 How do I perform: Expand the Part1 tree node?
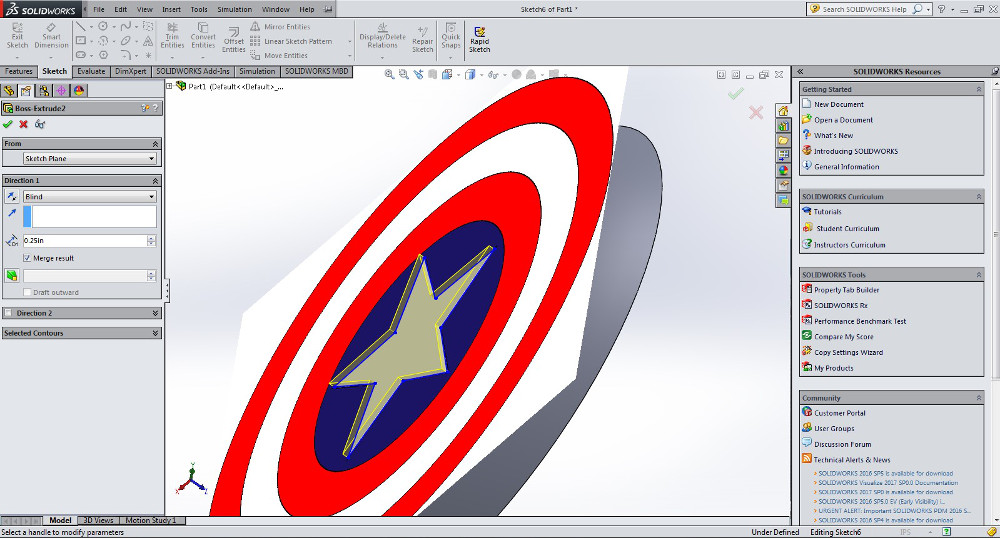click(x=170, y=86)
